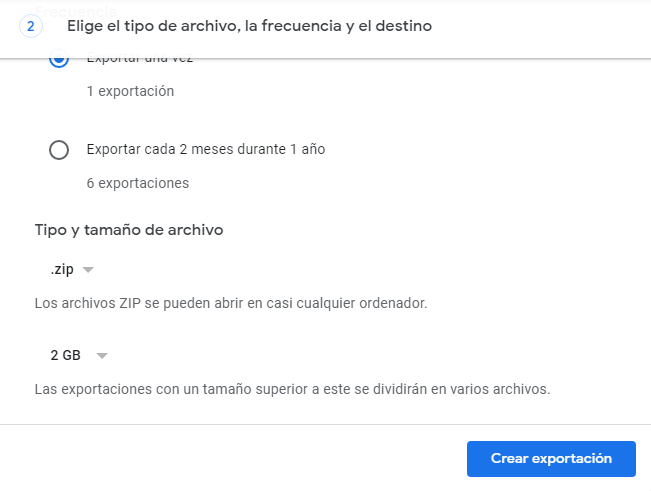Select 'Exportar cada 2 meses' radio button
Screen dimensions: 651x491
(59, 150)
